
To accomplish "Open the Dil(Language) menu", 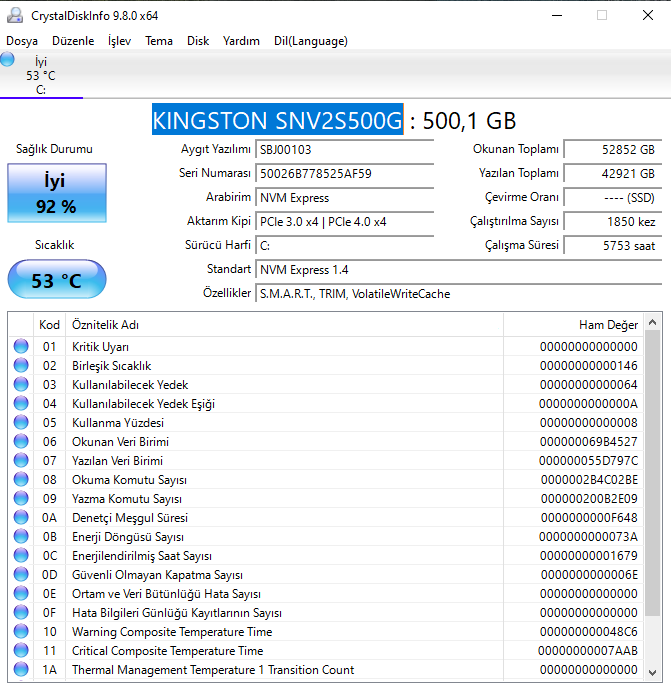I will (x=311, y=41).
